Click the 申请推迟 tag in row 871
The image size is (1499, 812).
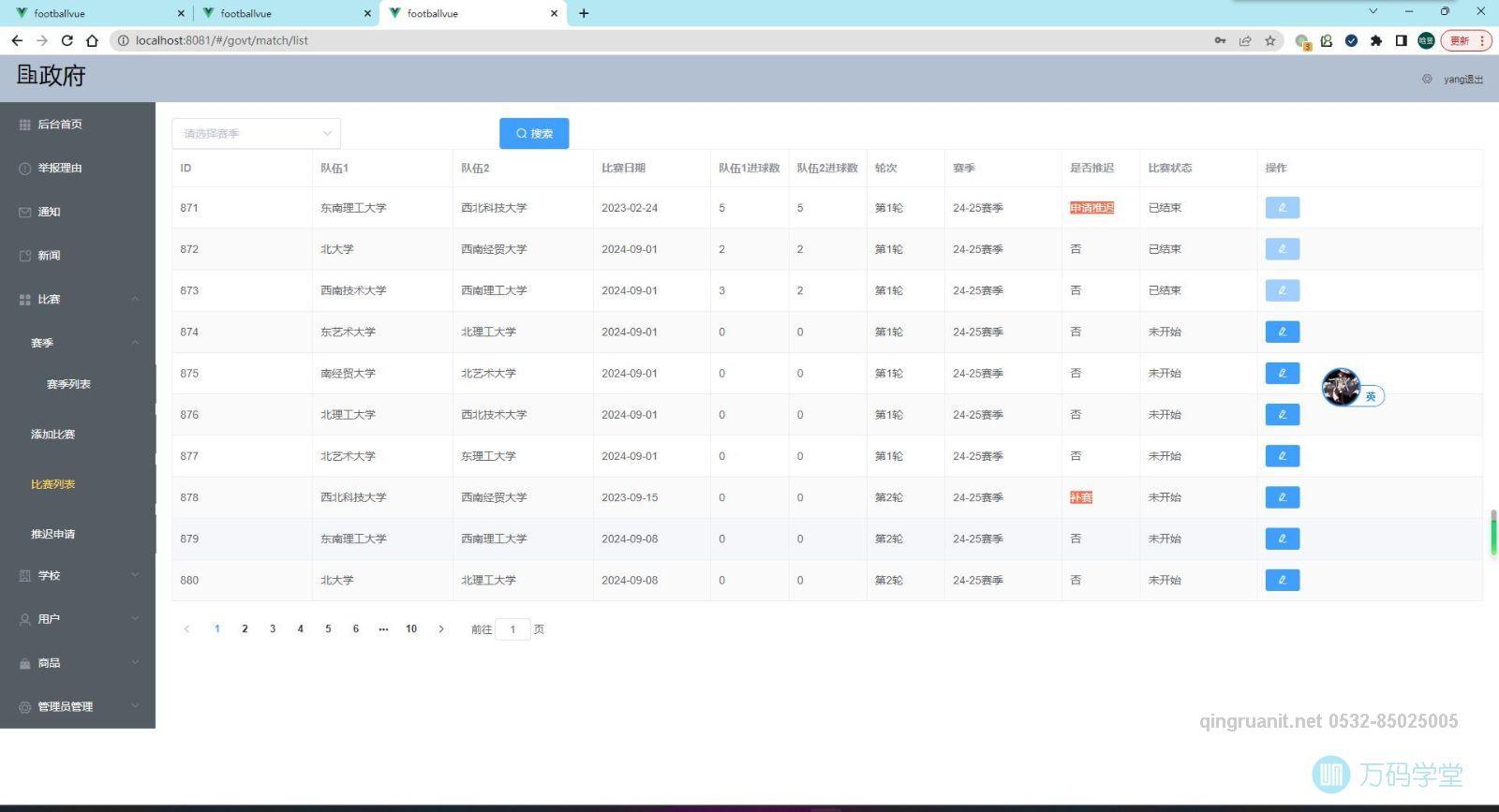[x=1092, y=208]
